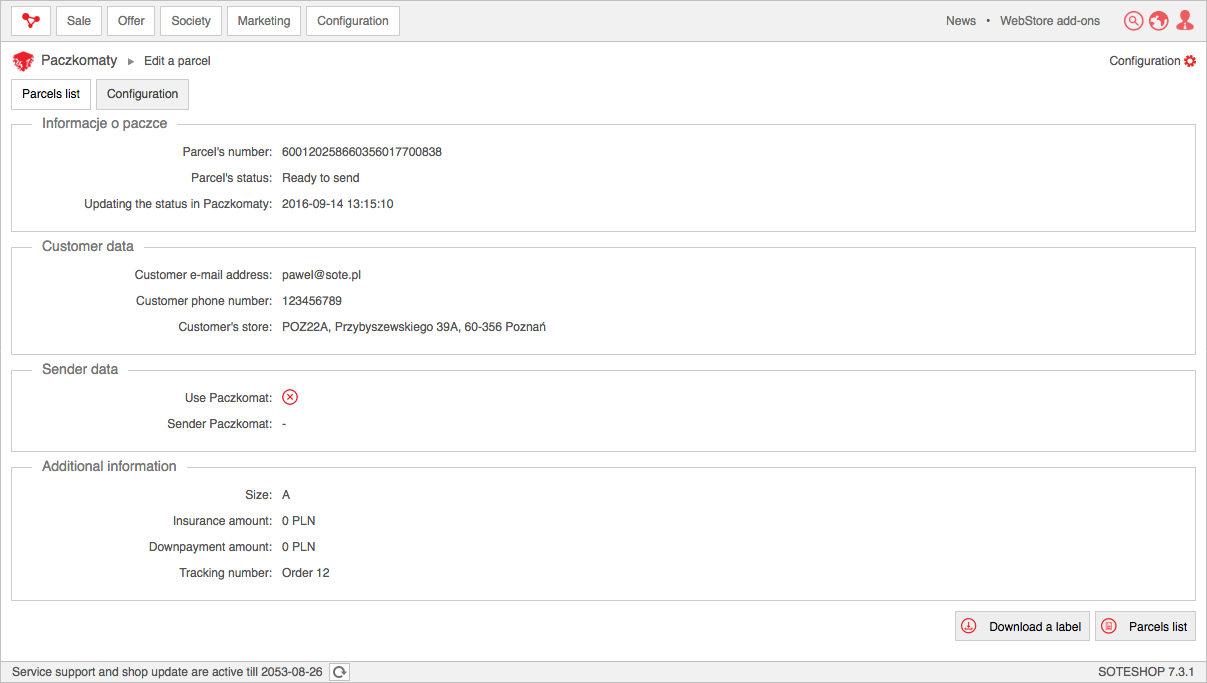The width and height of the screenshot is (1207, 683).
Task: Click the email pawel@sote.pl
Action: click(x=322, y=275)
